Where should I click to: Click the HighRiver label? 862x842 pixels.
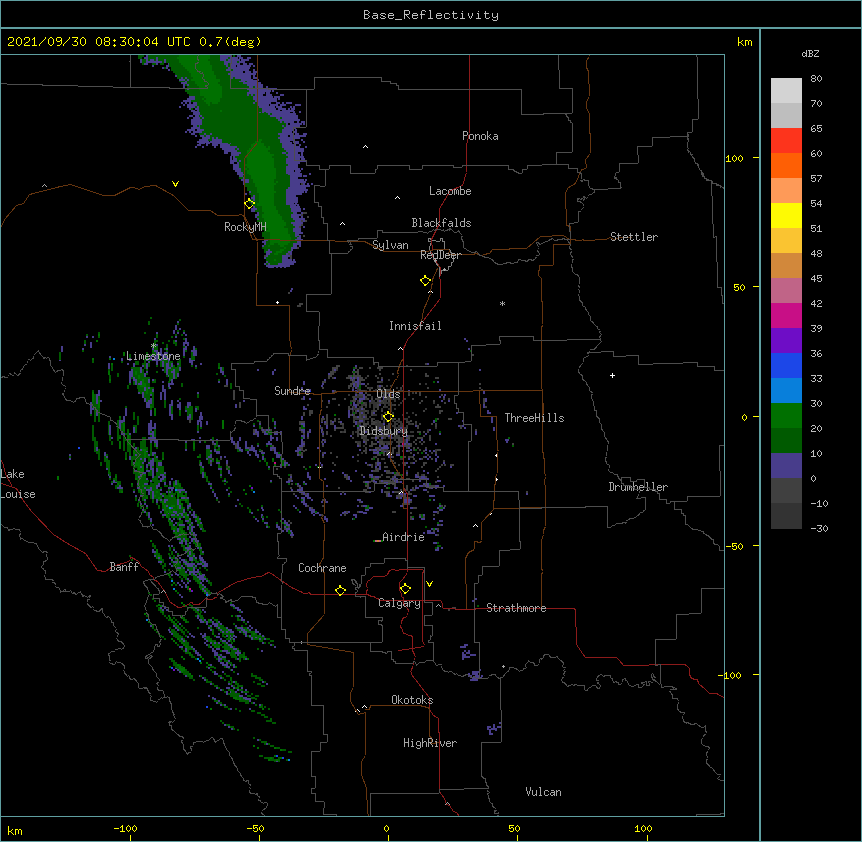tap(430, 743)
